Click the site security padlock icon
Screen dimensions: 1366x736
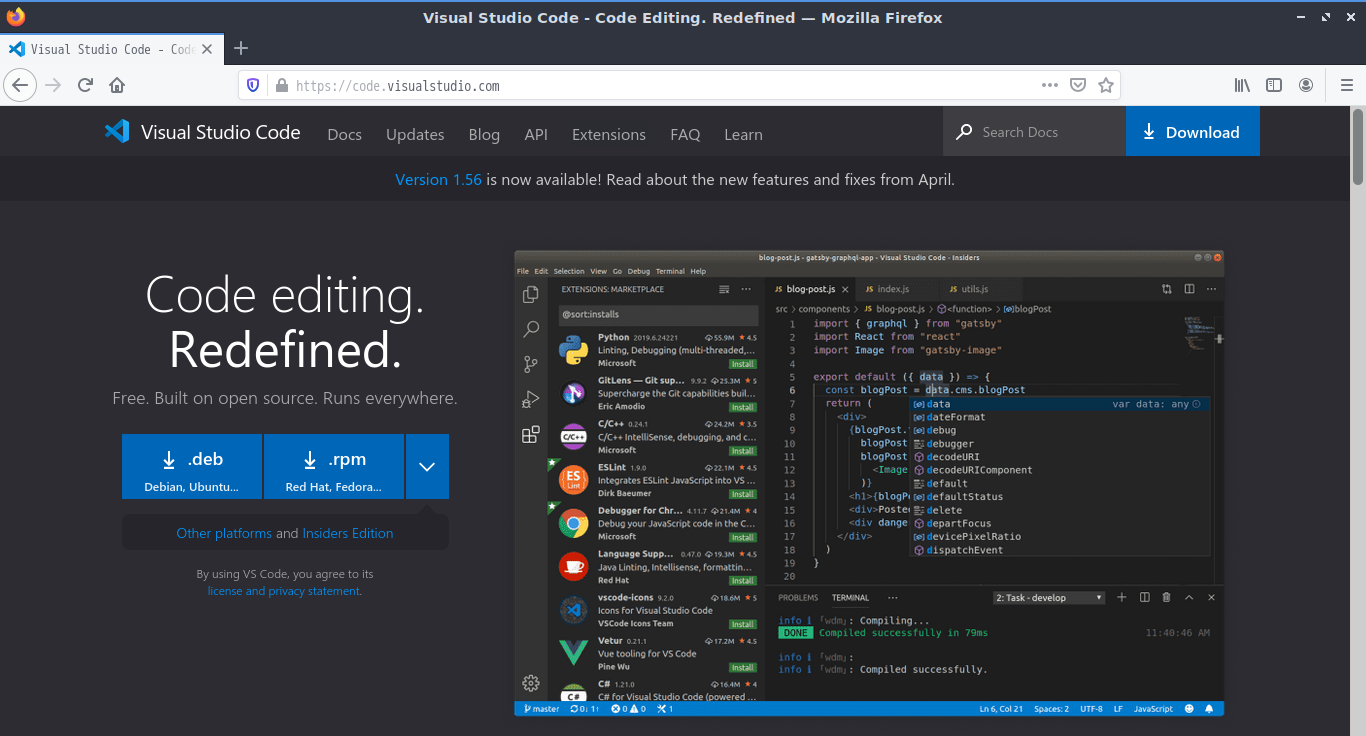(x=281, y=86)
